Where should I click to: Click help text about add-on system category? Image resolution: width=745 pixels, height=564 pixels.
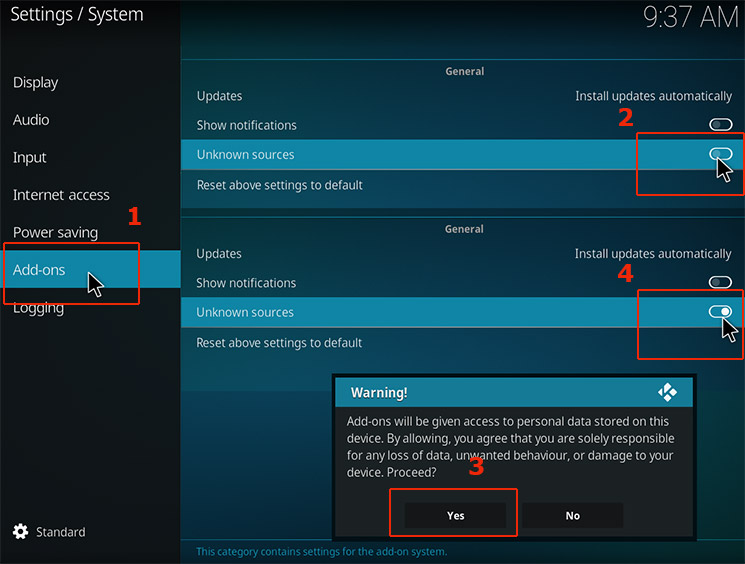coord(322,552)
